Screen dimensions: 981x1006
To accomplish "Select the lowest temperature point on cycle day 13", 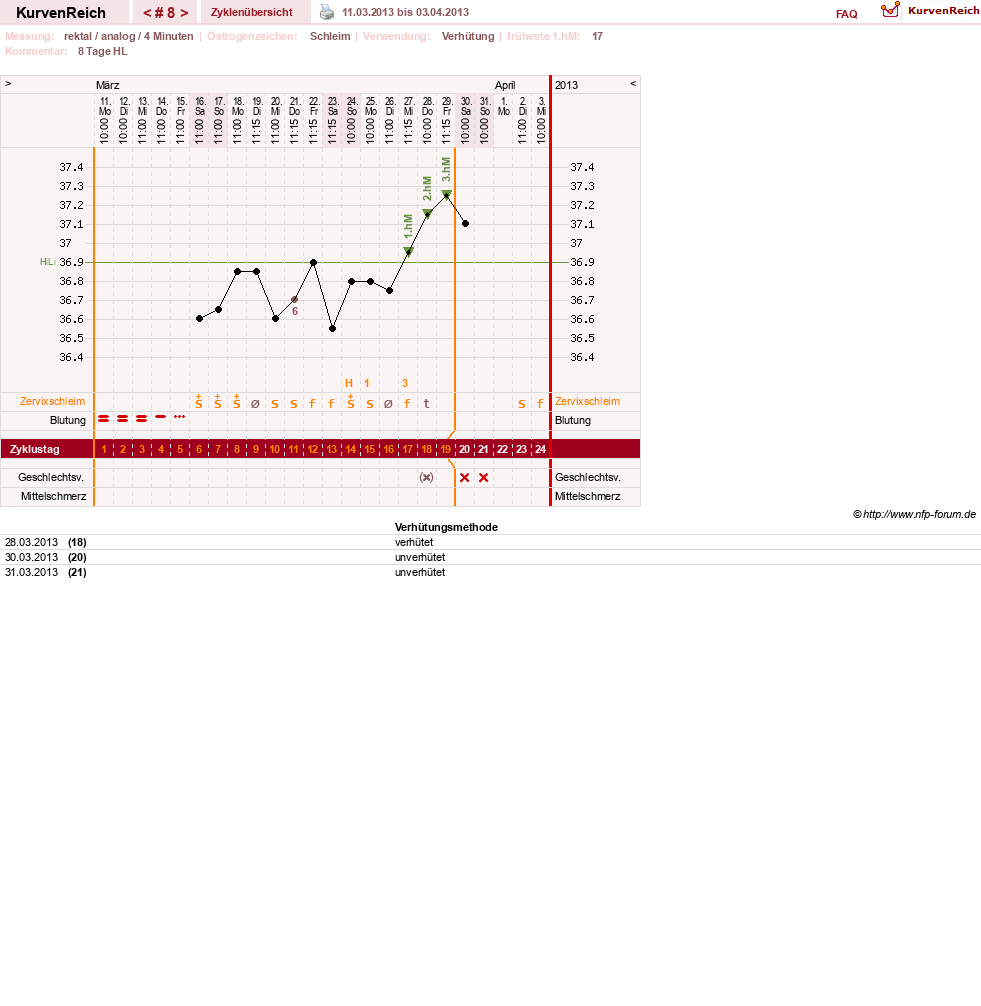I will [332, 328].
